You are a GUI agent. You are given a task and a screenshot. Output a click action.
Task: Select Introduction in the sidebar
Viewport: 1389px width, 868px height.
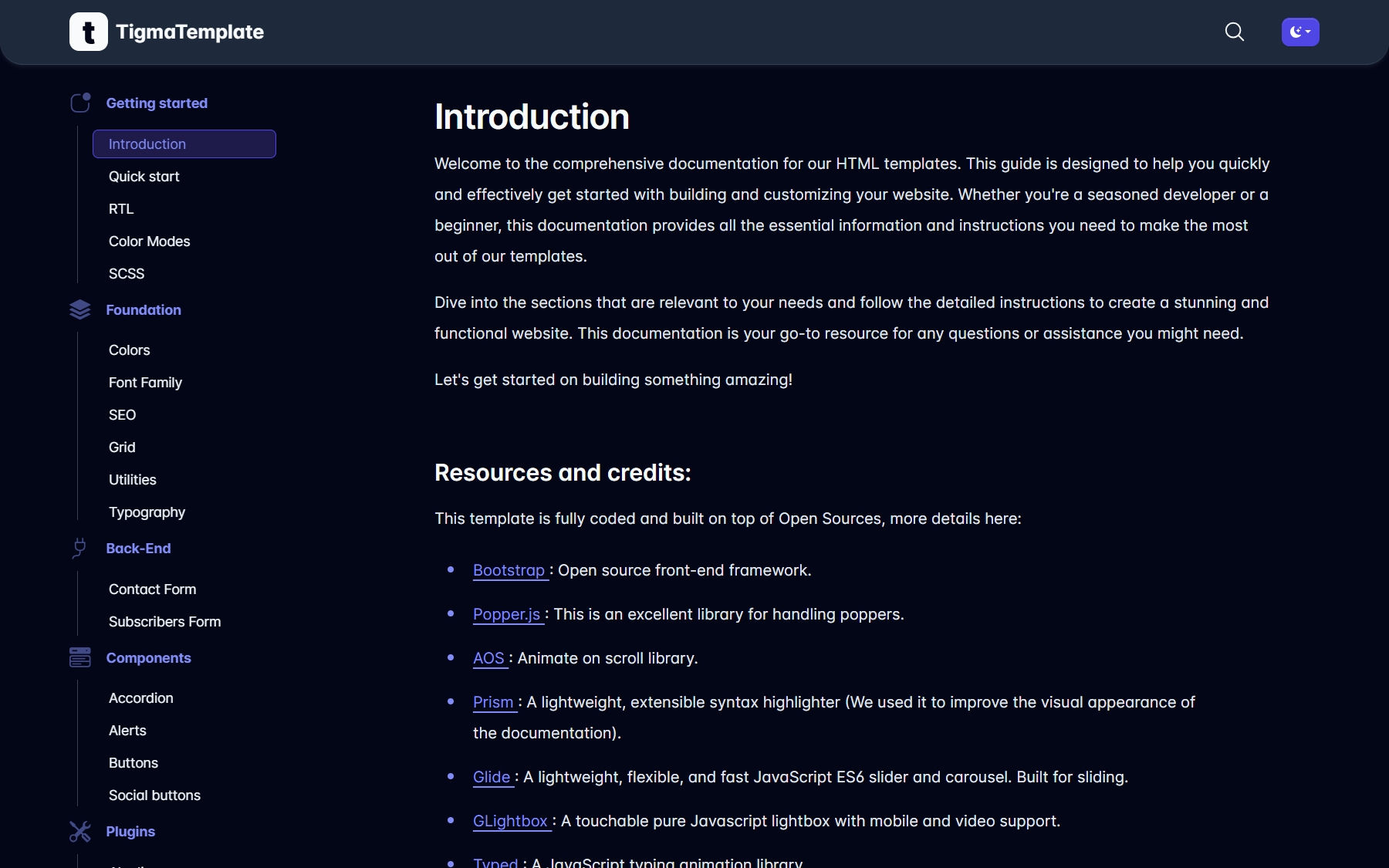click(184, 144)
